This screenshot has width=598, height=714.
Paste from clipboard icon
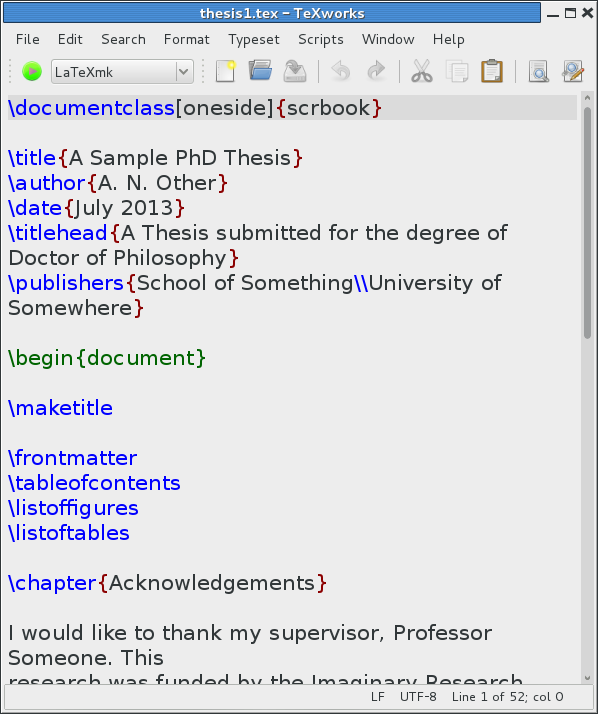[x=492, y=71]
